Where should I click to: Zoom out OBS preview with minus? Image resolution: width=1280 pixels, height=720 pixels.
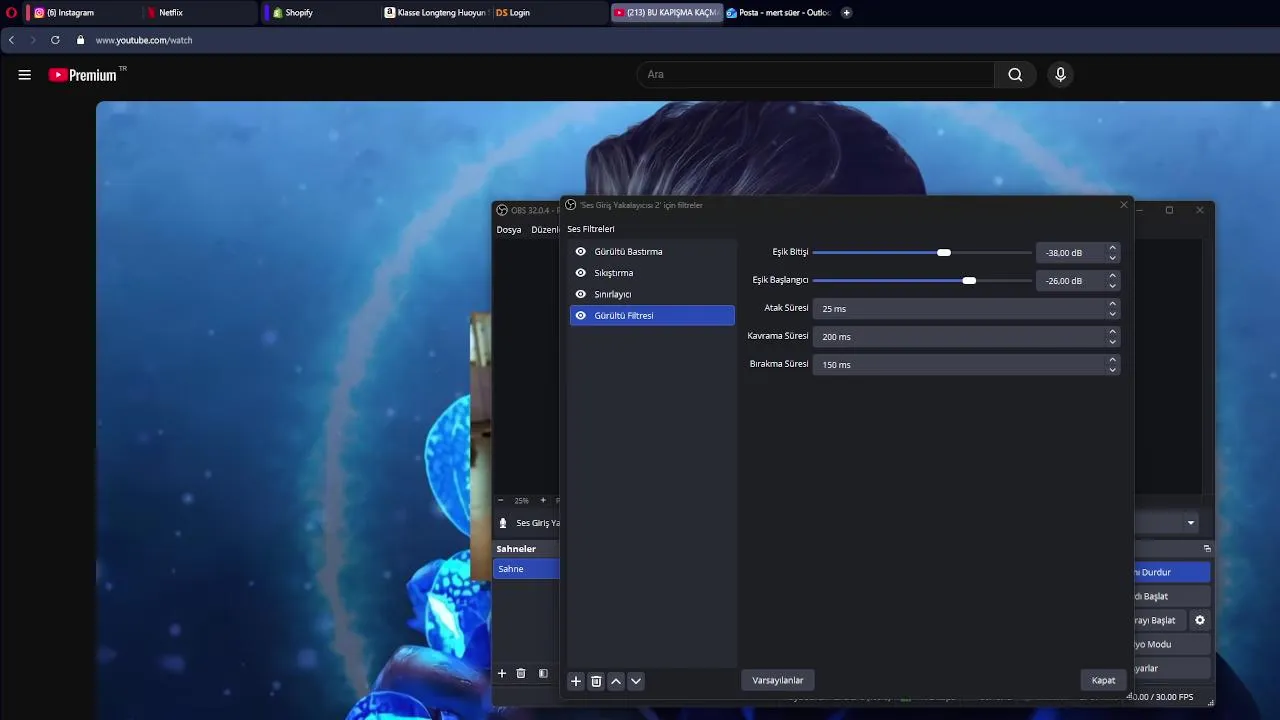pyautogui.click(x=500, y=500)
